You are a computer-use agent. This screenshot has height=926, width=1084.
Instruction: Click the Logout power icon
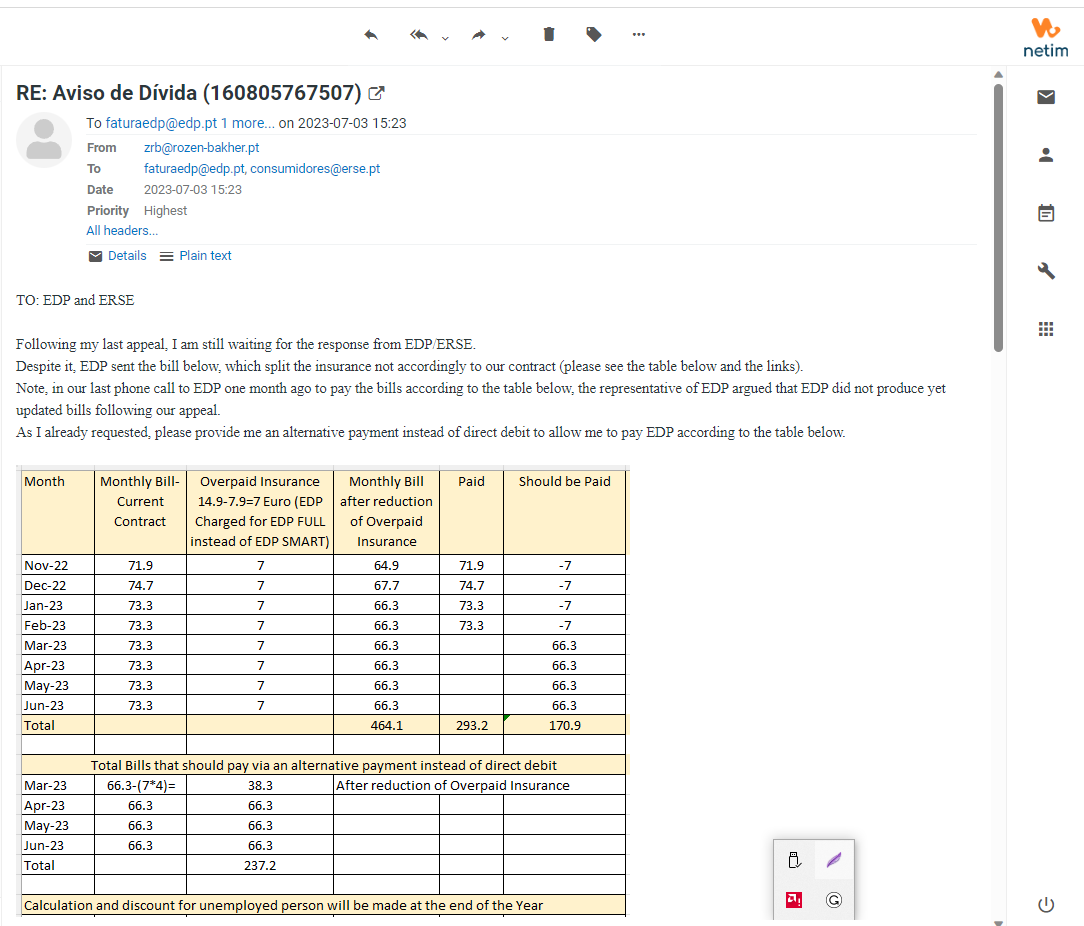1046,904
